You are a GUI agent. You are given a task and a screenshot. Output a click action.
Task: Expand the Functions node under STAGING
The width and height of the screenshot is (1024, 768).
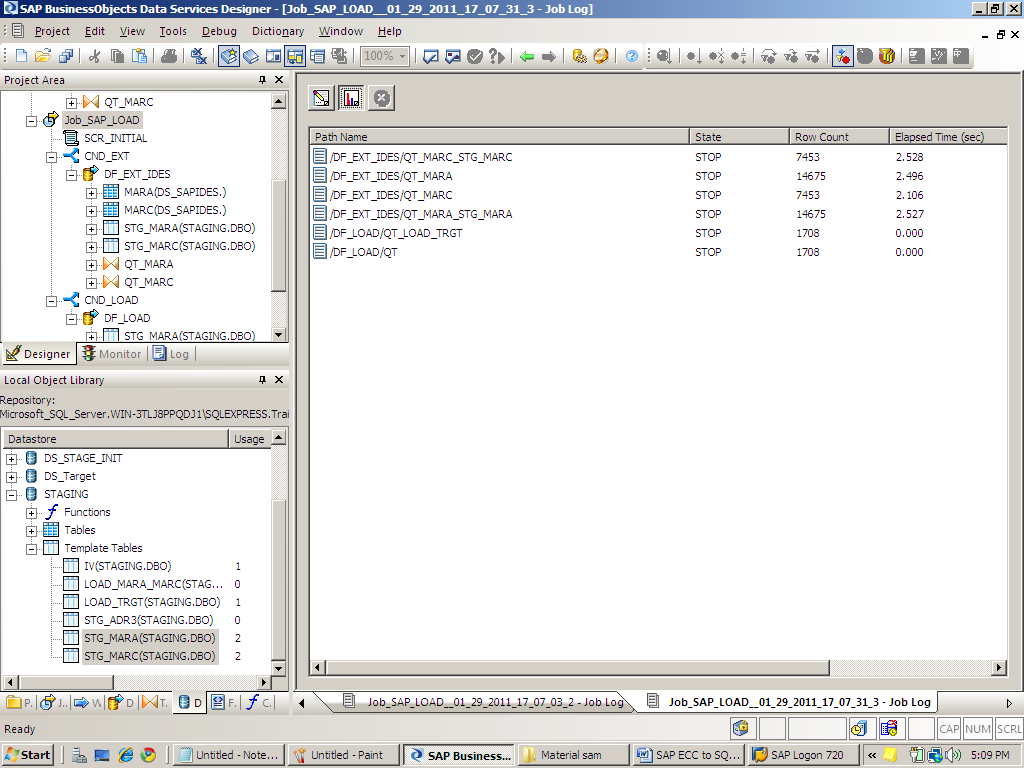31,513
